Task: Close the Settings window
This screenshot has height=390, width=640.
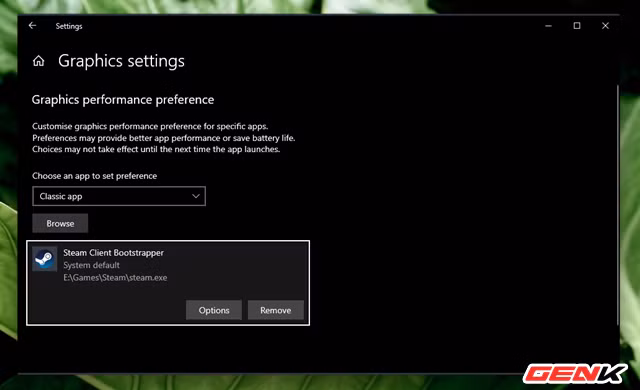Action: coord(605,26)
